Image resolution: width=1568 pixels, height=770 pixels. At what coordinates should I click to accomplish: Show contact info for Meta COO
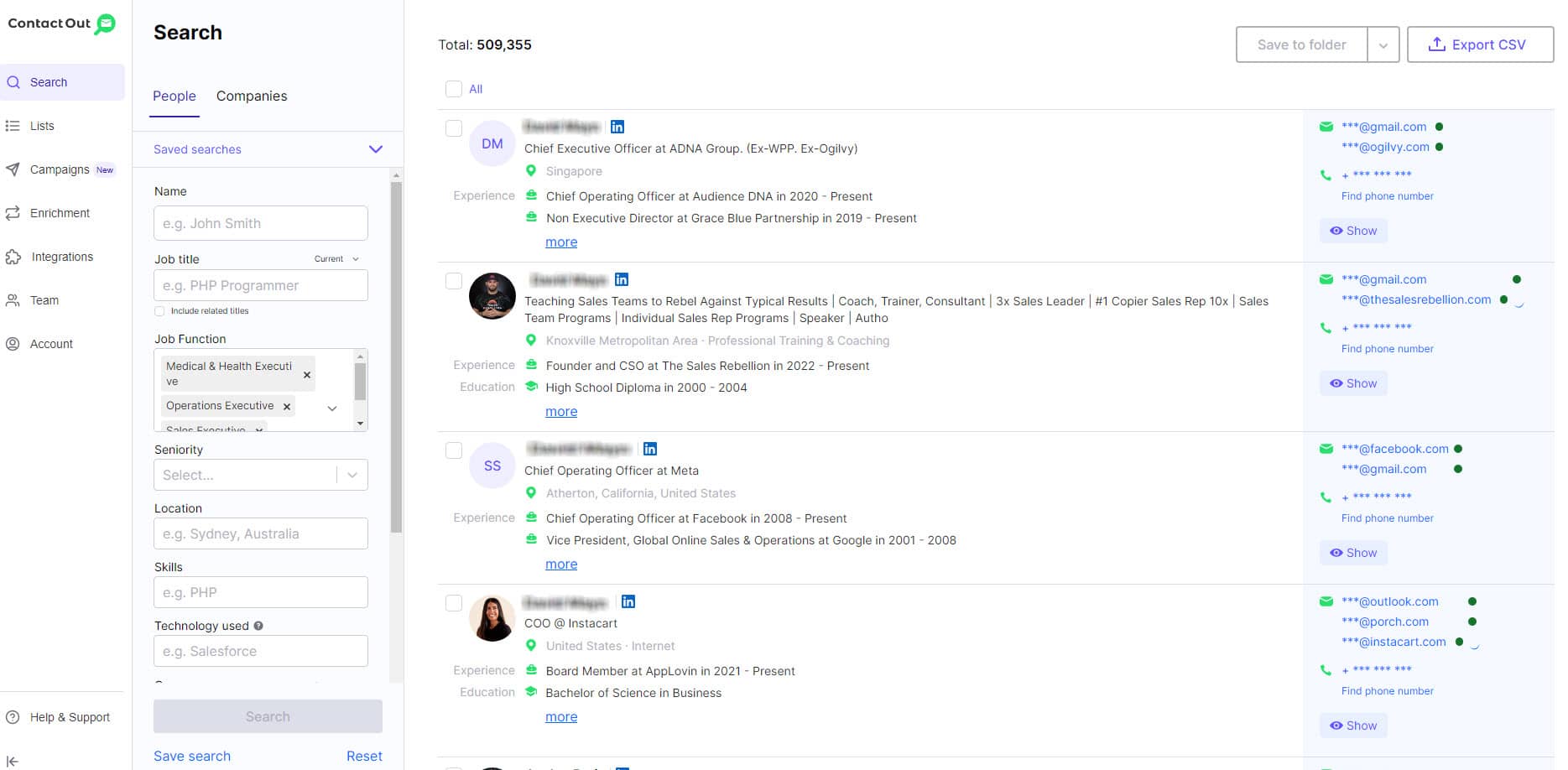coord(1353,553)
